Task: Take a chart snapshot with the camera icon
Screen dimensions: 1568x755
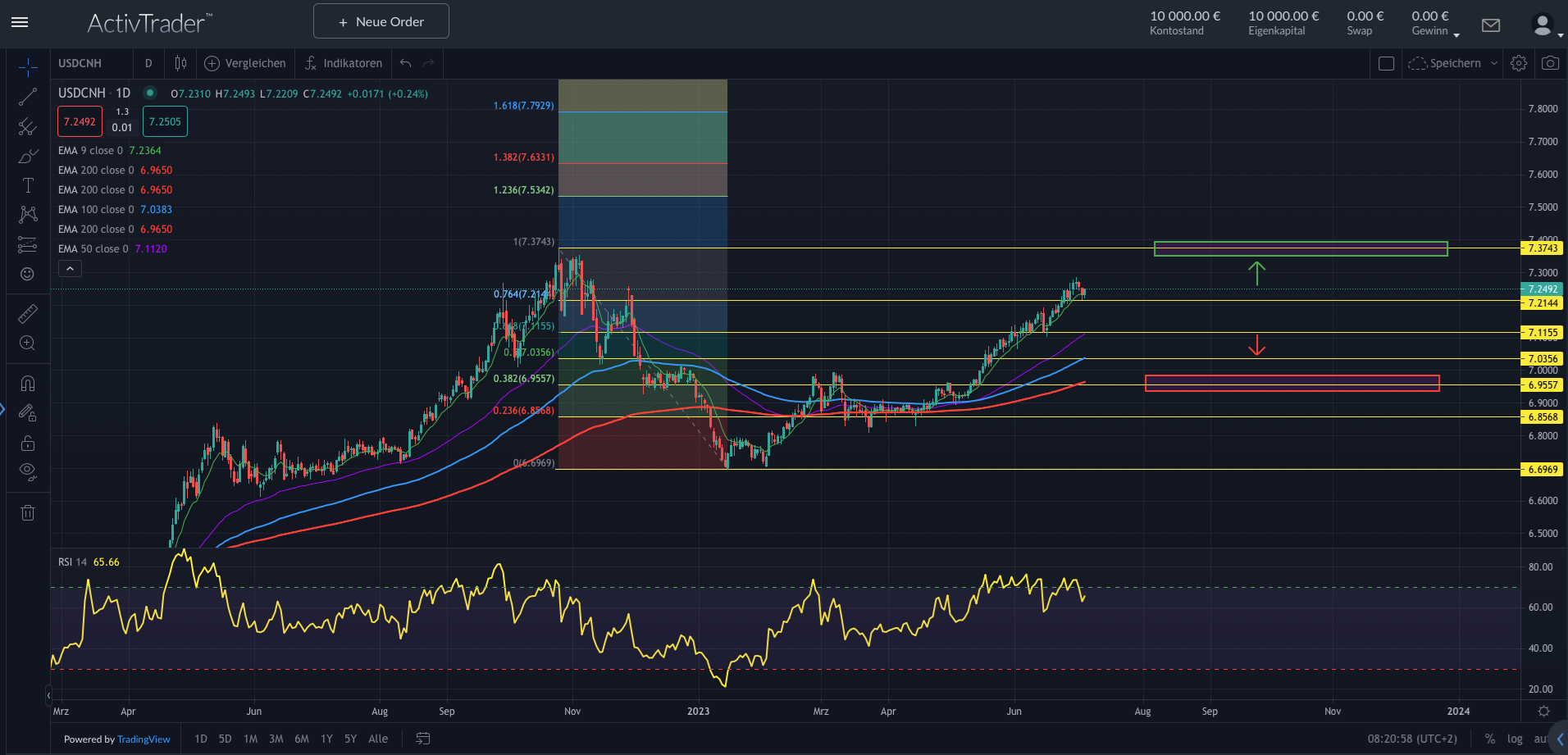Action: (1550, 63)
